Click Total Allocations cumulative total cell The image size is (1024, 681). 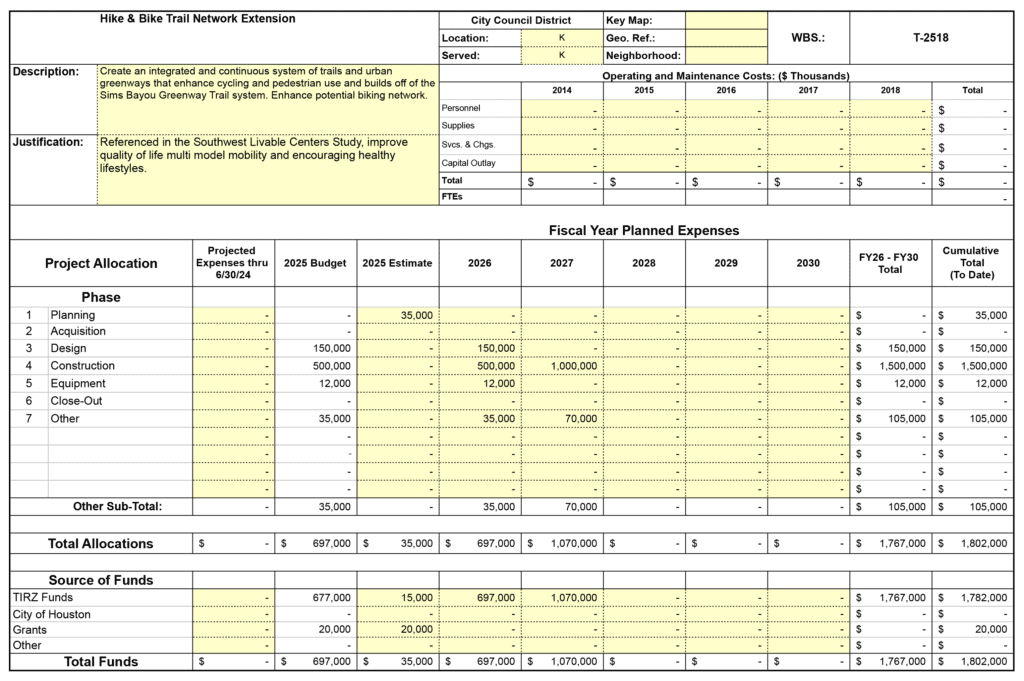click(x=973, y=544)
